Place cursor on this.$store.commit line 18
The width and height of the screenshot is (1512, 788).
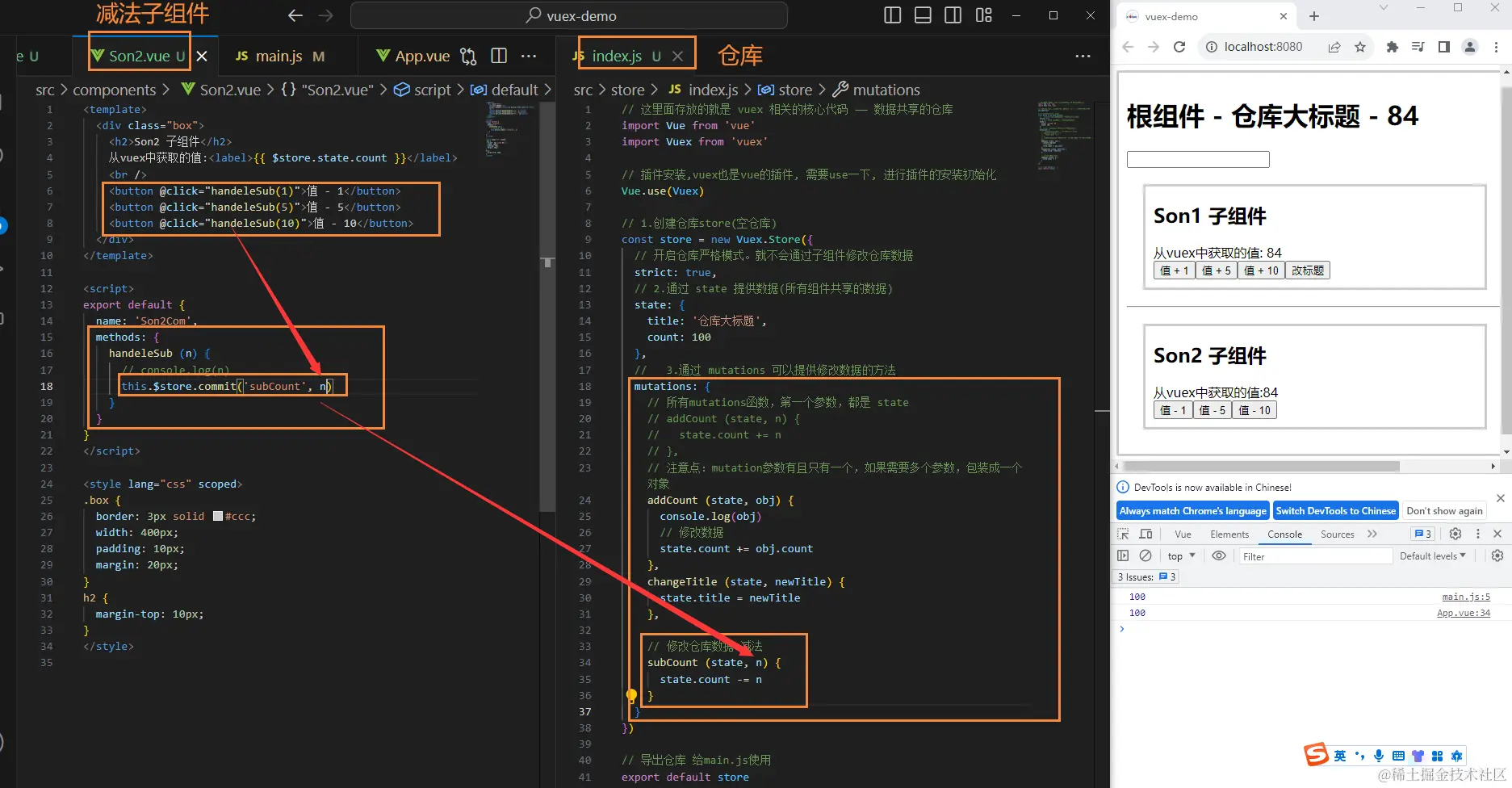(226, 386)
